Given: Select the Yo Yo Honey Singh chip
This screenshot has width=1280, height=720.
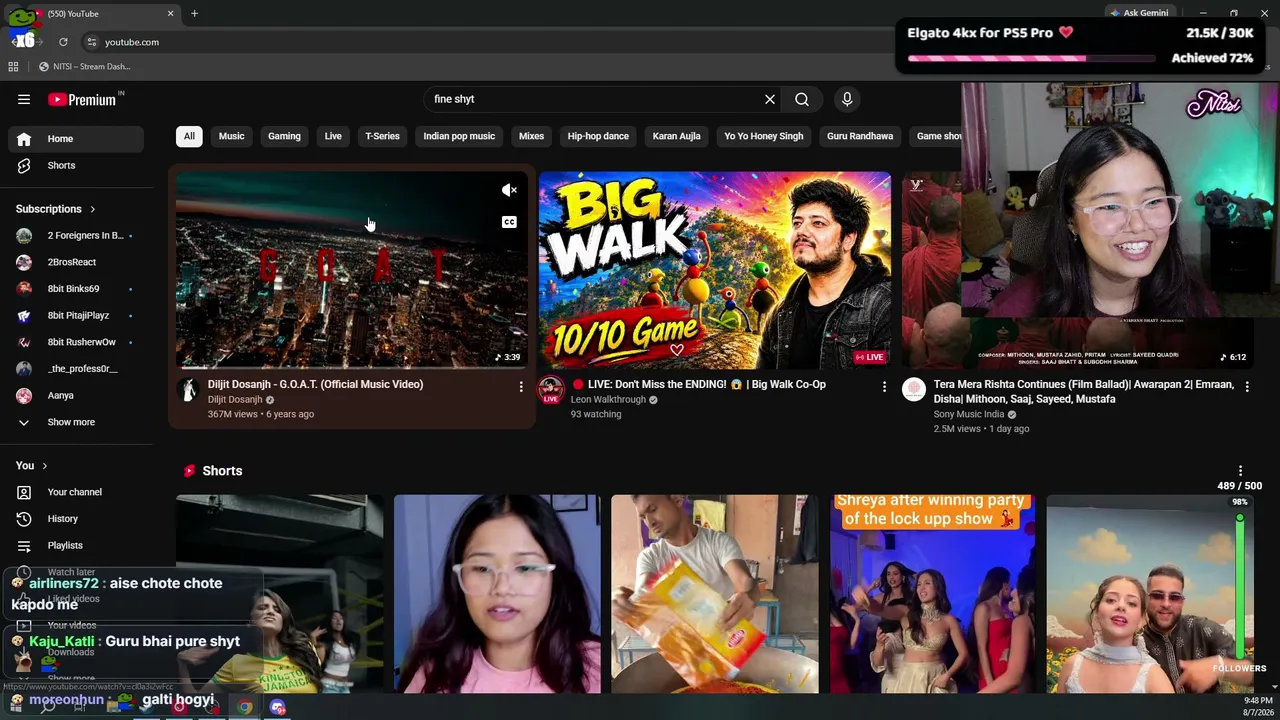Looking at the screenshot, I should click(x=764, y=136).
